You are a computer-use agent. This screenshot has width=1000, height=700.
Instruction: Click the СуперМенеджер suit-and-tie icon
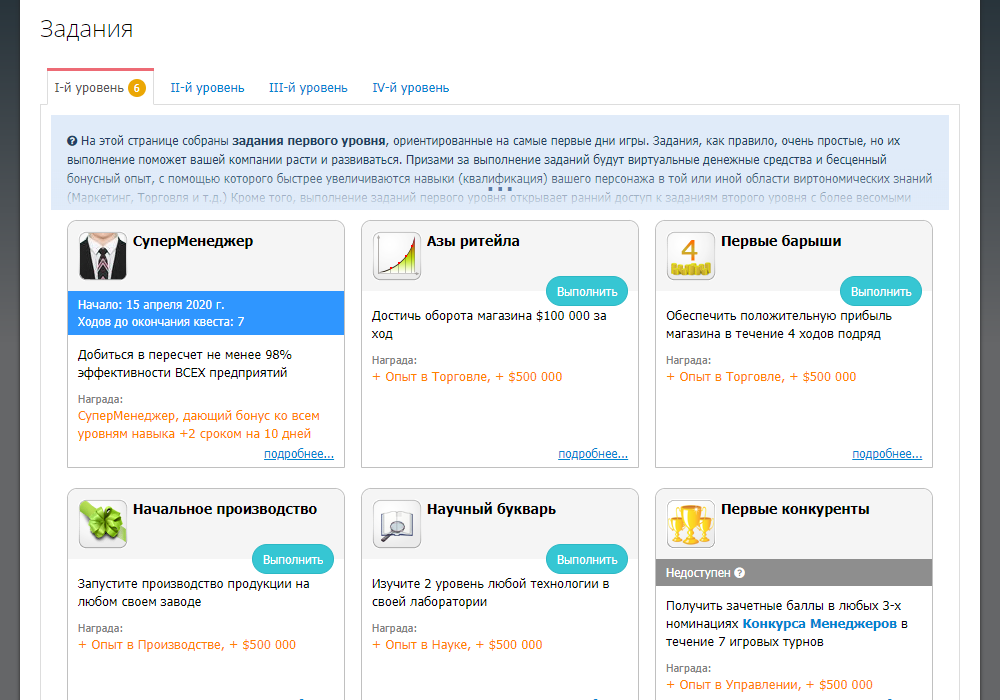(x=103, y=256)
